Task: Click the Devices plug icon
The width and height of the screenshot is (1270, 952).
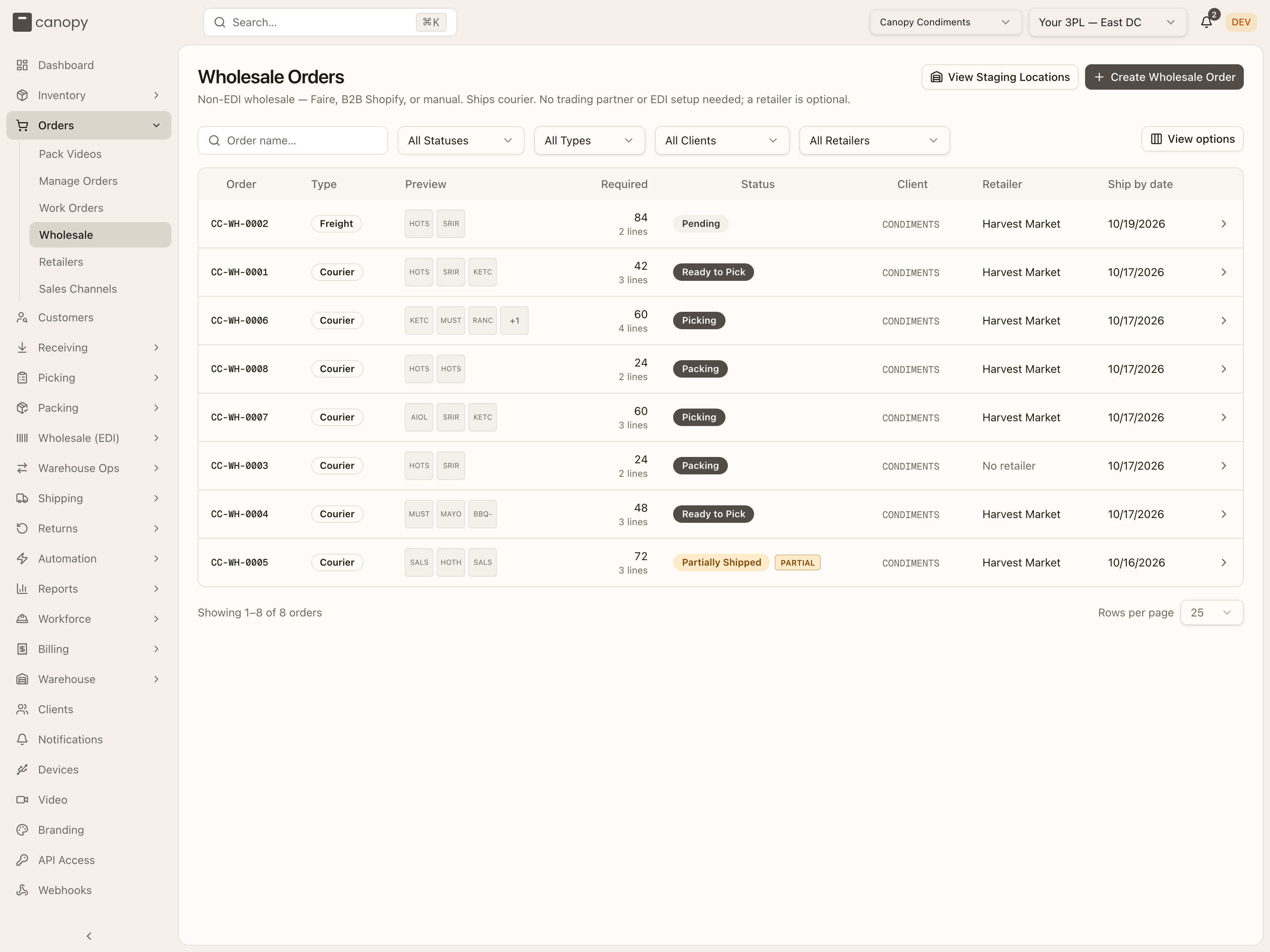Action: tap(22, 770)
